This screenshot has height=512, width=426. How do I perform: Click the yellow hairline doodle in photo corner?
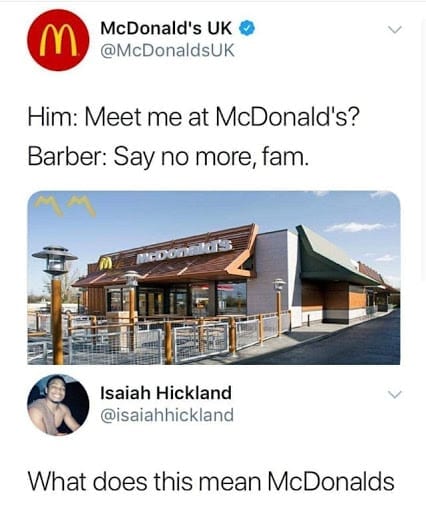point(65,206)
